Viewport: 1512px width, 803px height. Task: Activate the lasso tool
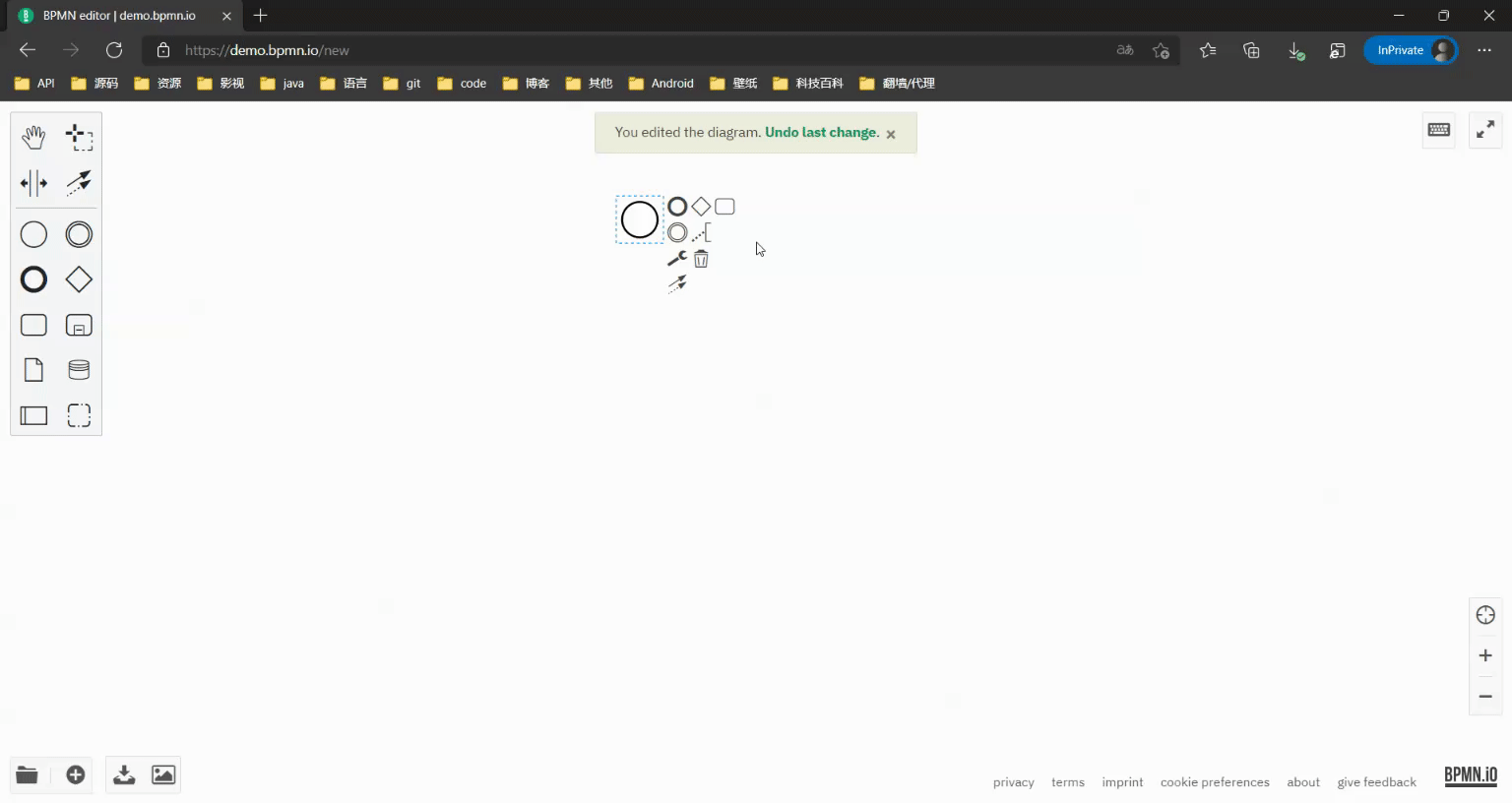click(x=79, y=138)
